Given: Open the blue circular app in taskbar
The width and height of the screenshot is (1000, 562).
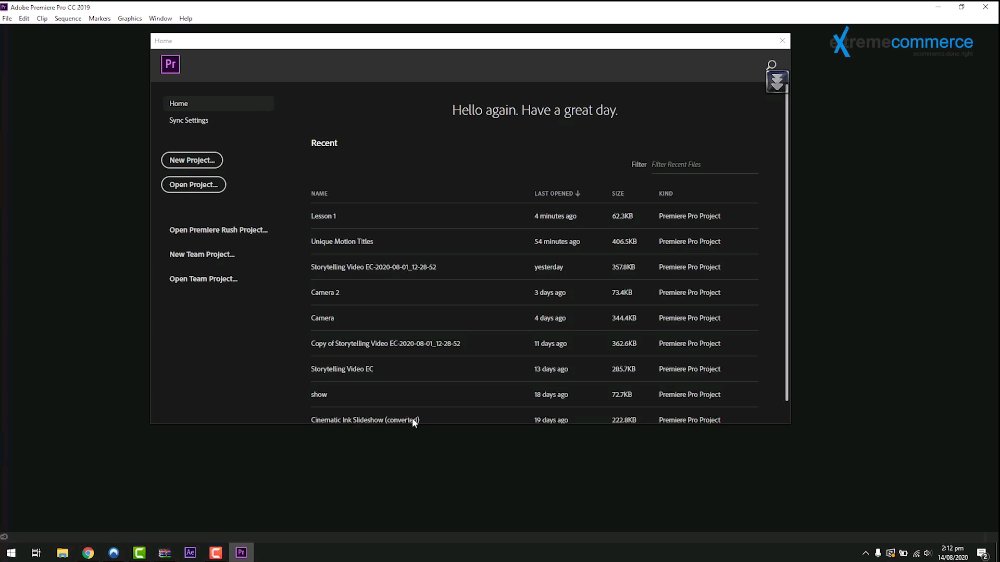Looking at the screenshot, I should click(114, 553).
